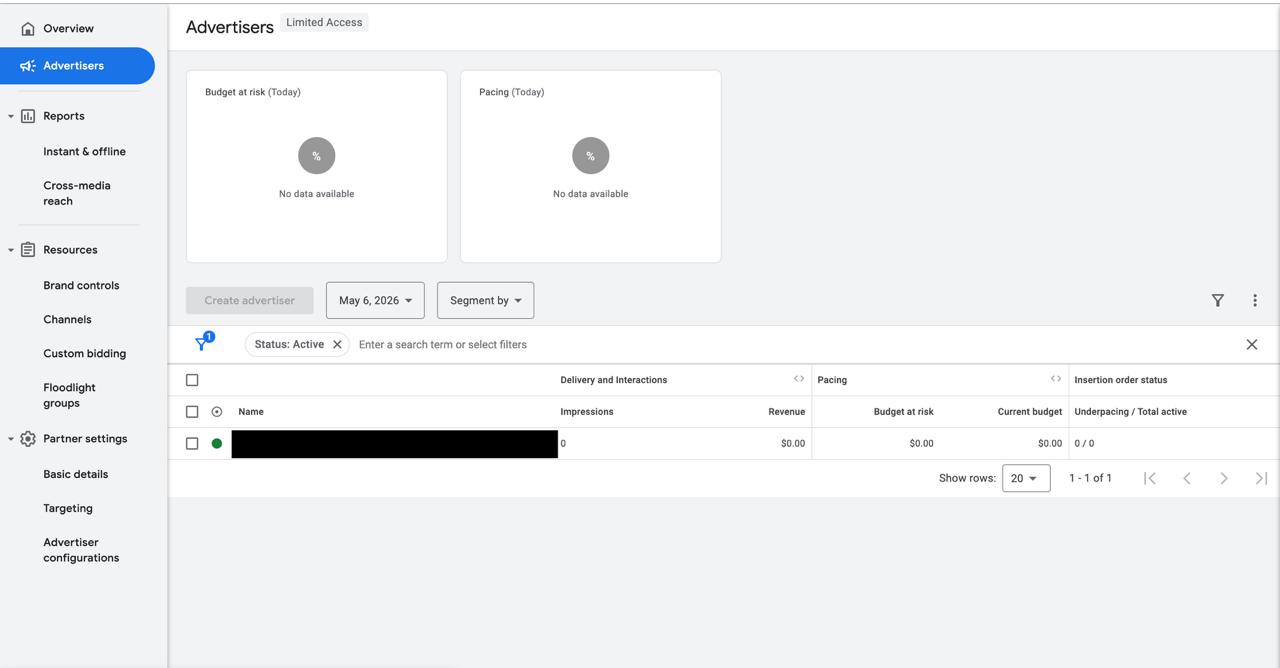Click the 0 / 0 underpacing cell
Image resolution: width=1280 pixels, height=668 pixels.
pos(1084,443)
